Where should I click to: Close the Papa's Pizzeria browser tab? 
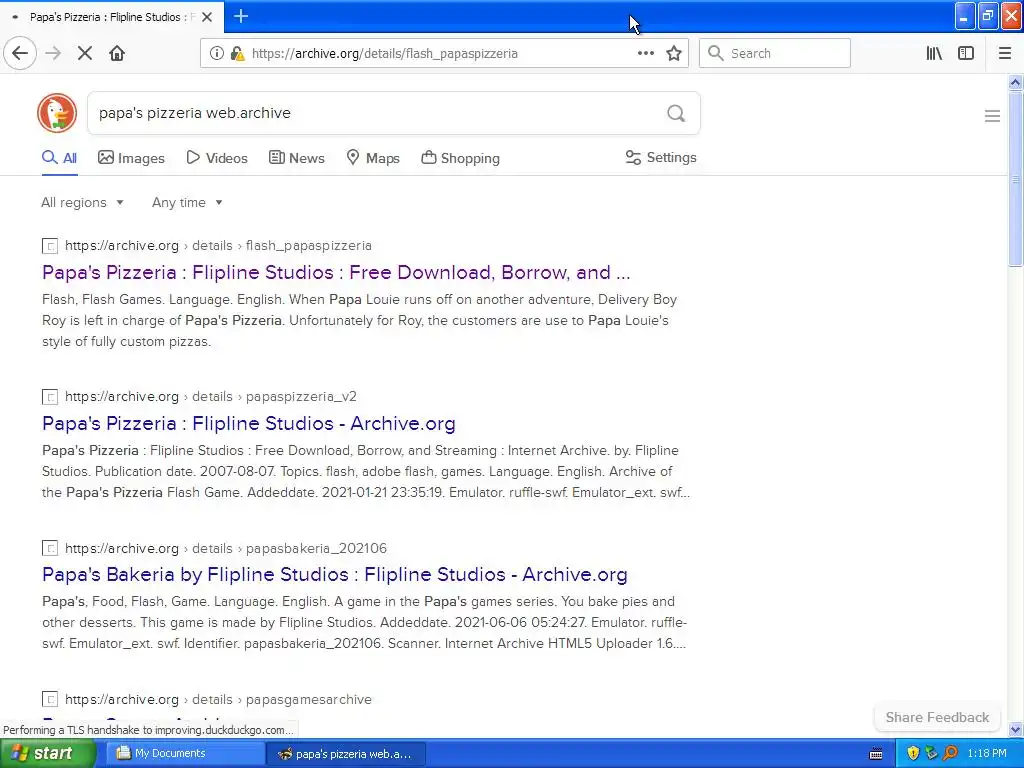[x=207, y=17]
